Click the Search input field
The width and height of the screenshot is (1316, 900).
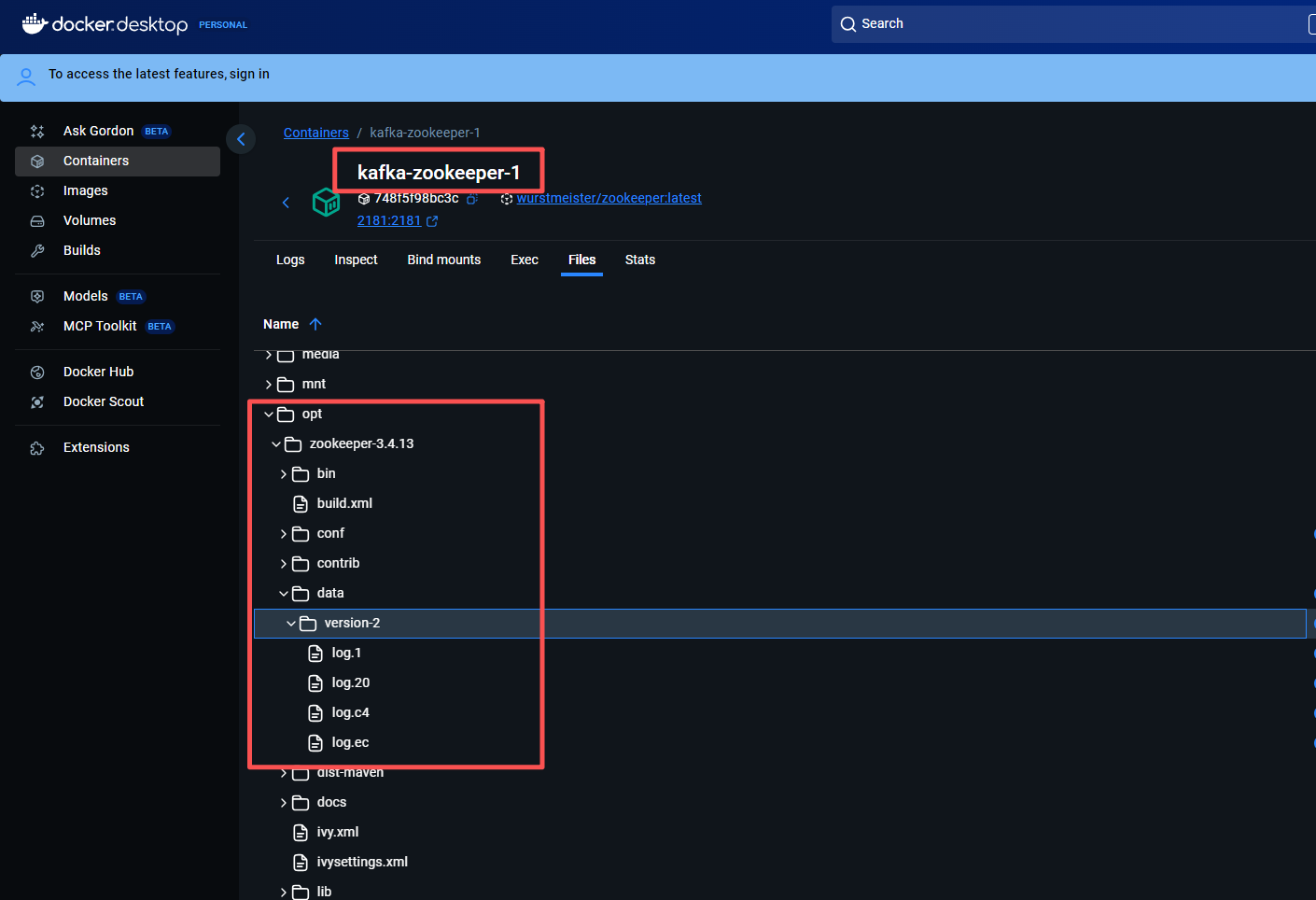coord(1073,24)
